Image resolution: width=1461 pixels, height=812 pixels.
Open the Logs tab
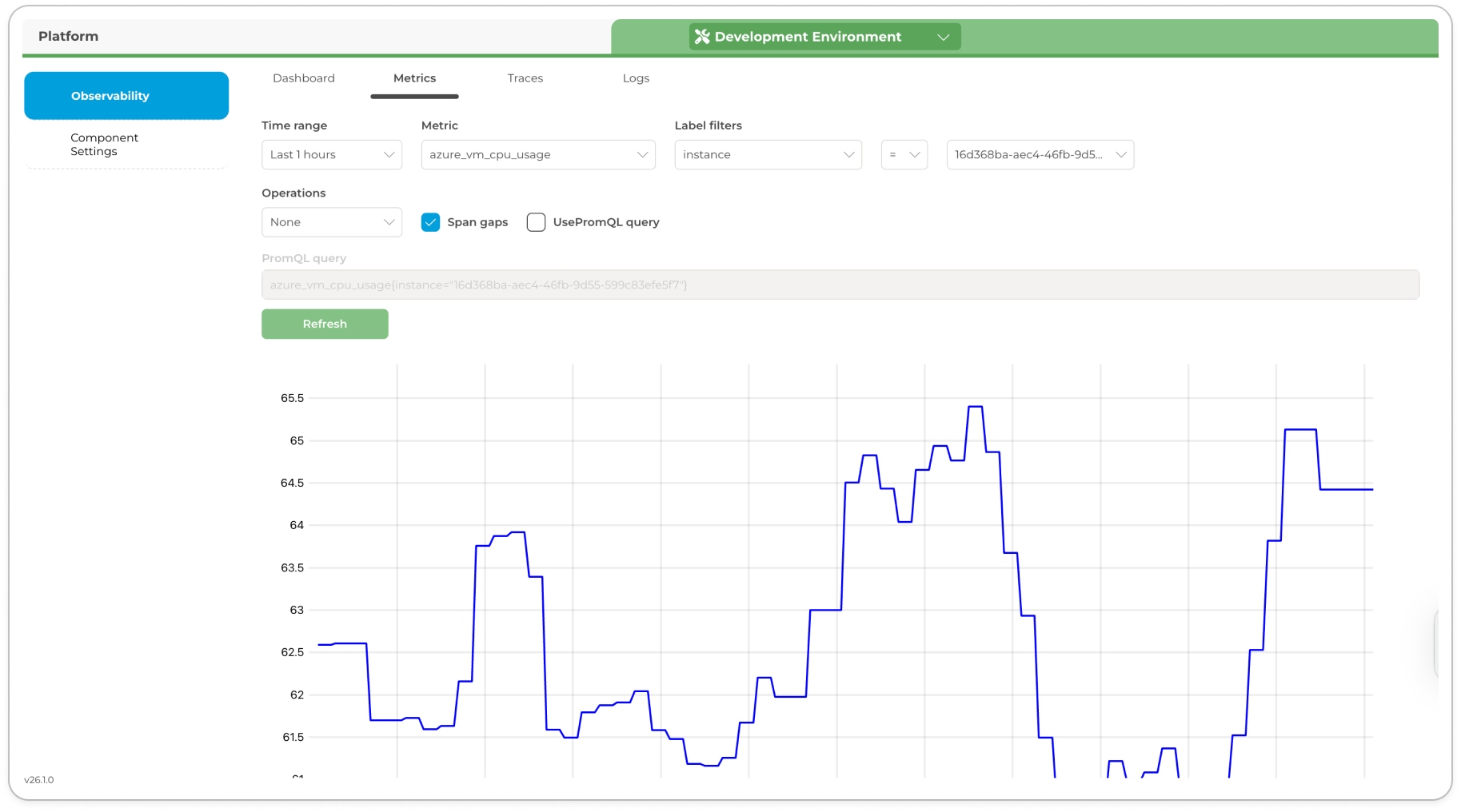(x=636, y=78)
